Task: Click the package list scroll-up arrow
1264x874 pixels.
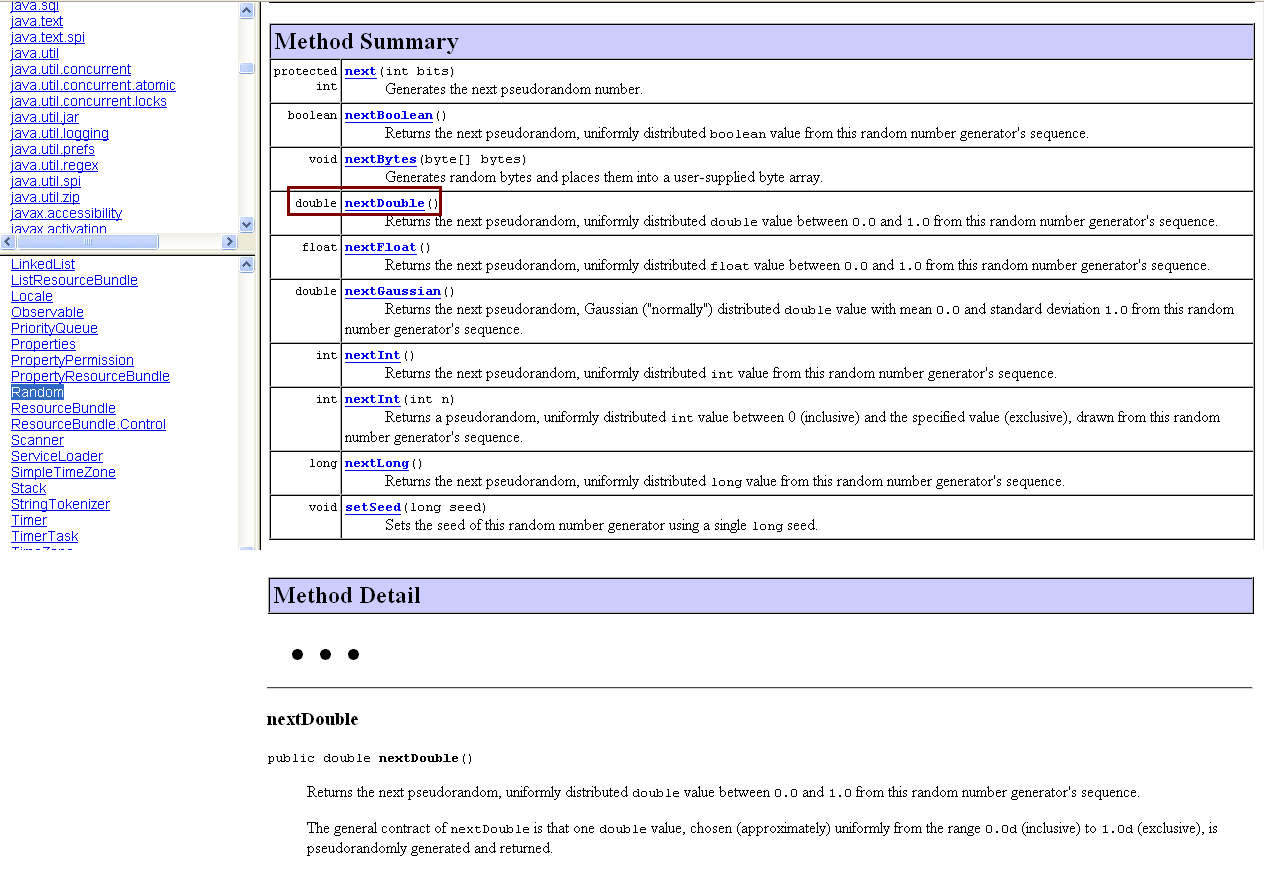Action: pyautogui.click(x=247, y=11)
